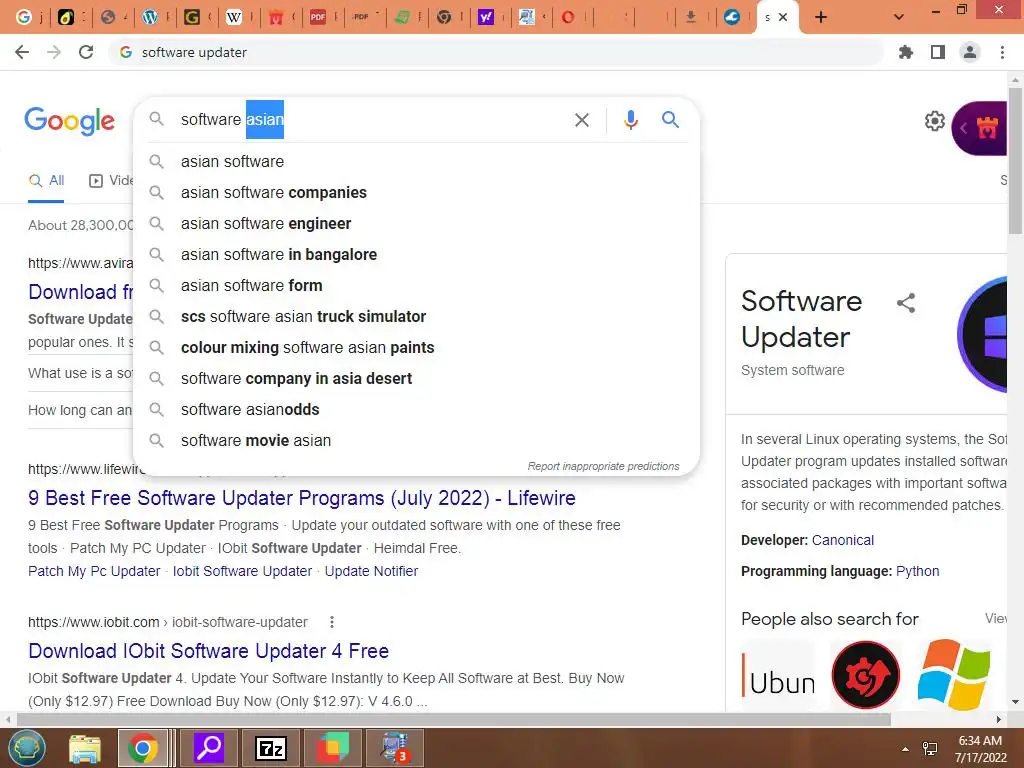Open '9 Best Free Software Updater Programs' result
This screenshot has width=1024, height=768.
click(x=302, y=498)
